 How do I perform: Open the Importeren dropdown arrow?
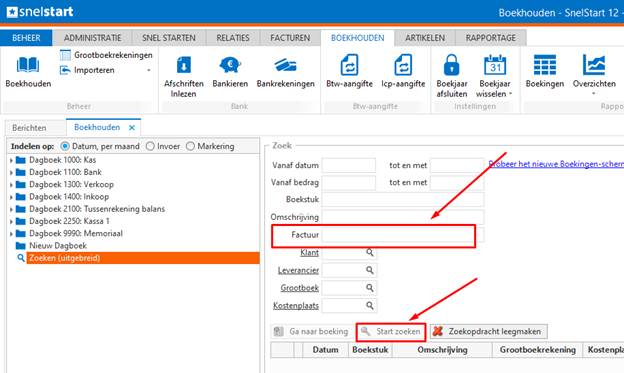[x=149, y=70]
